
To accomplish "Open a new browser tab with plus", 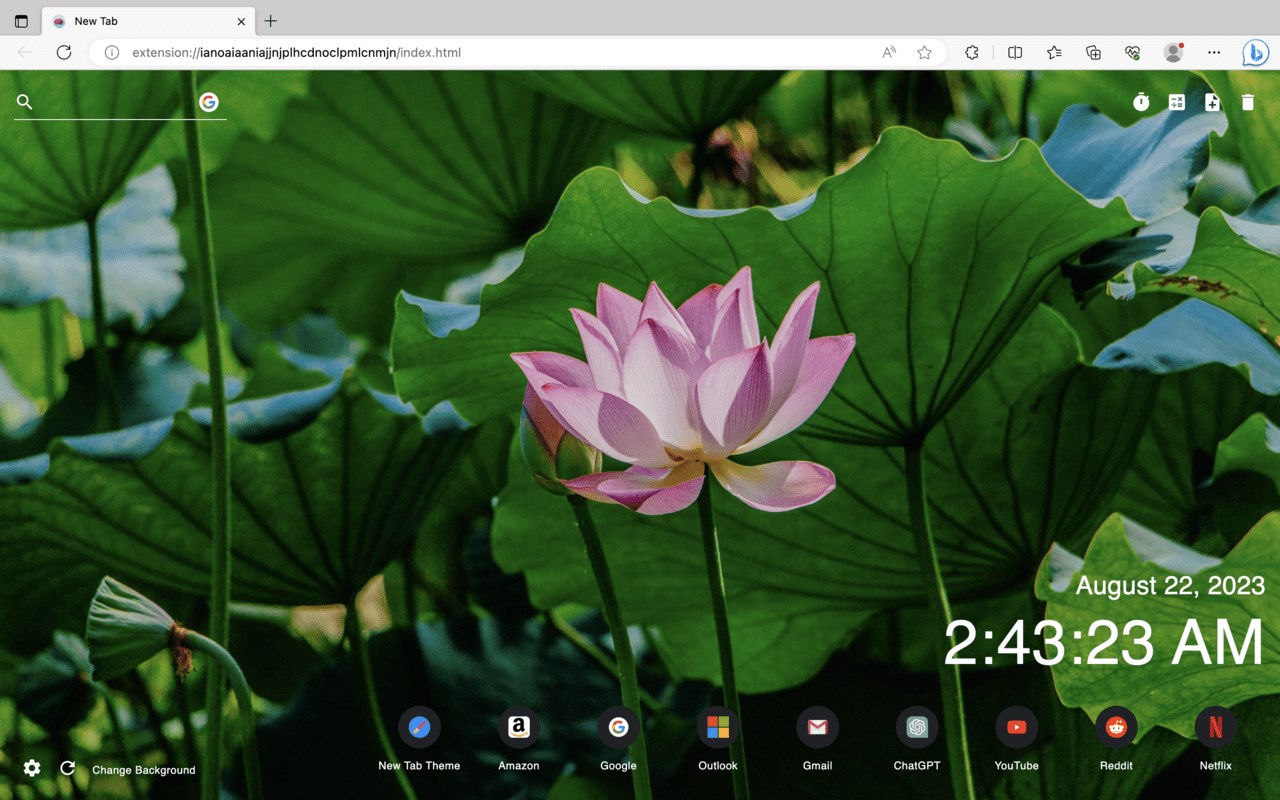I will click(271, 21).
